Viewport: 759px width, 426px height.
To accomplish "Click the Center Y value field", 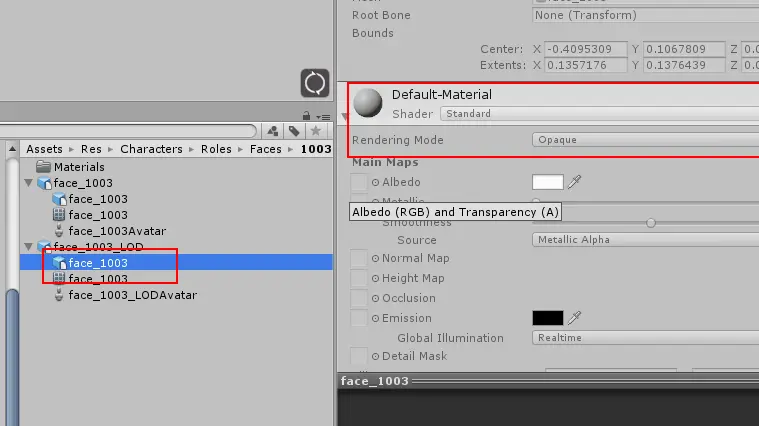I will click(684, 49).
